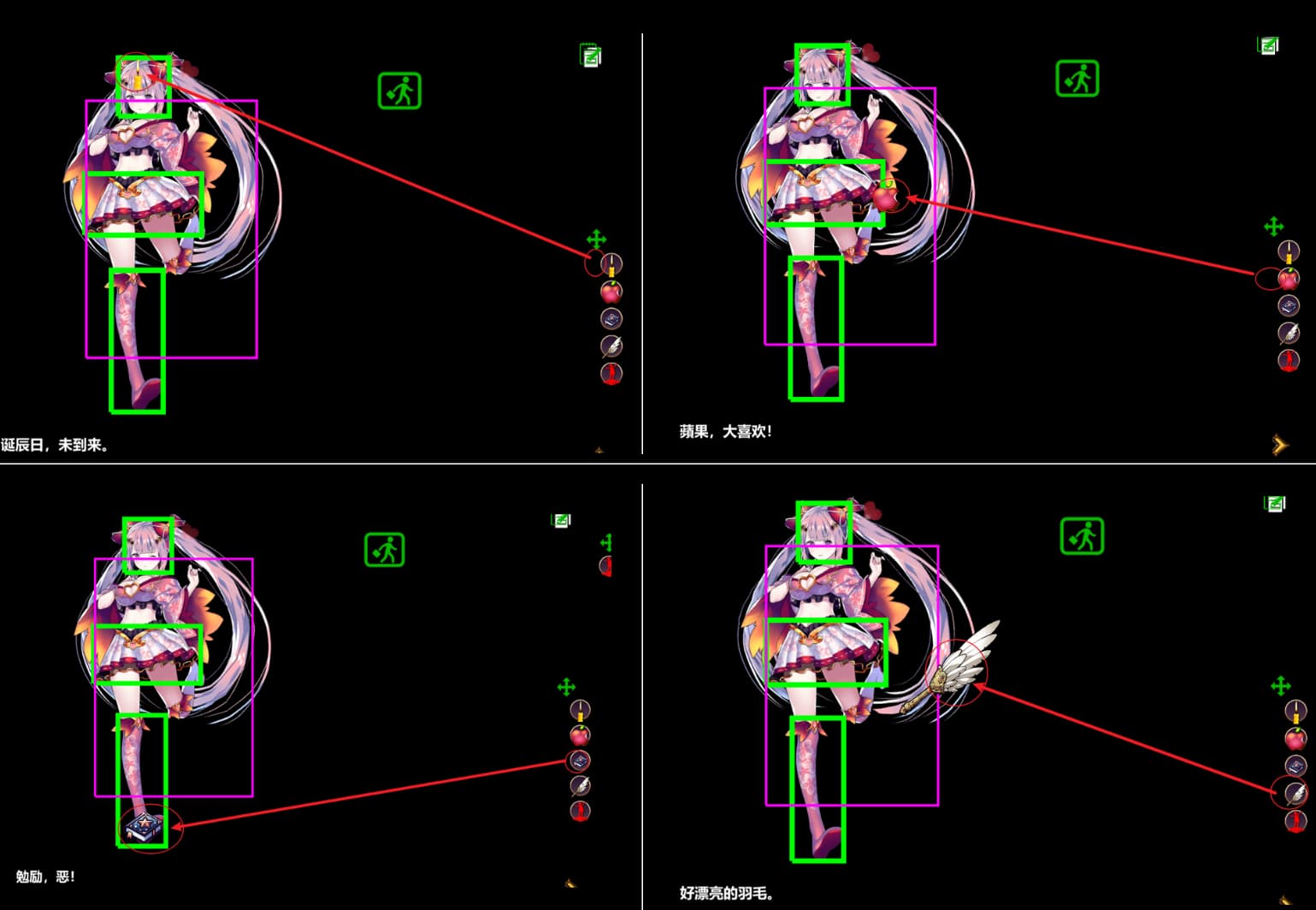Click the green exit icon in top-left panel
Screen dimensions: 1316x910
[399, 91]
